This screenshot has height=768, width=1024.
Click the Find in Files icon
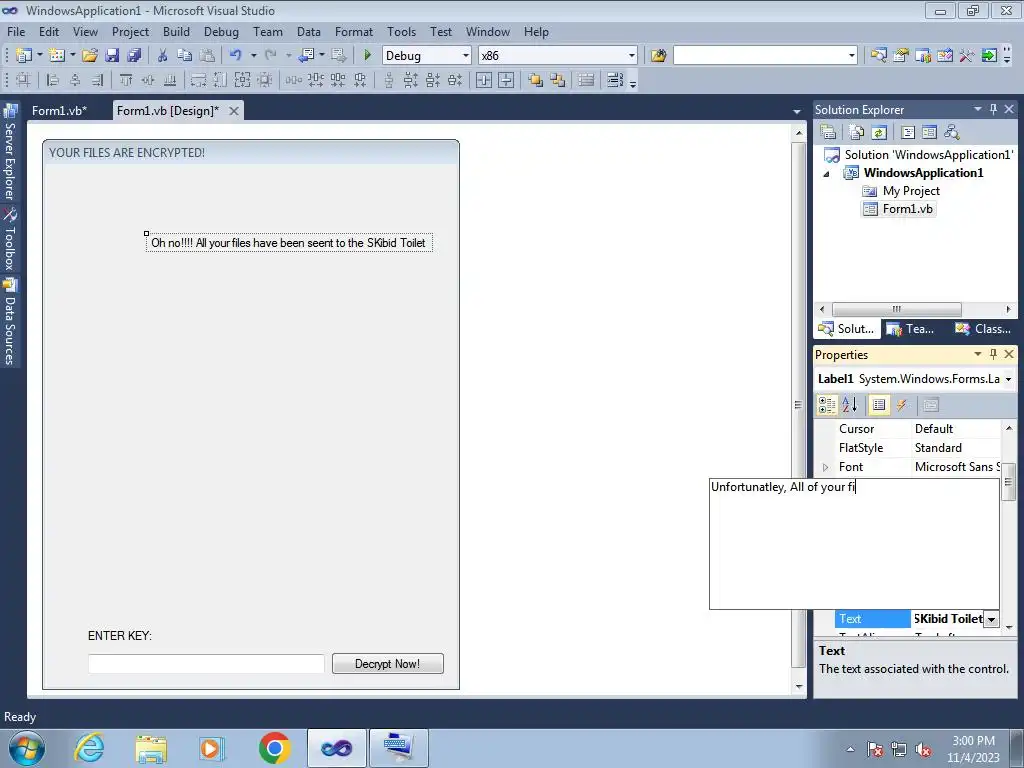(658, 56)
